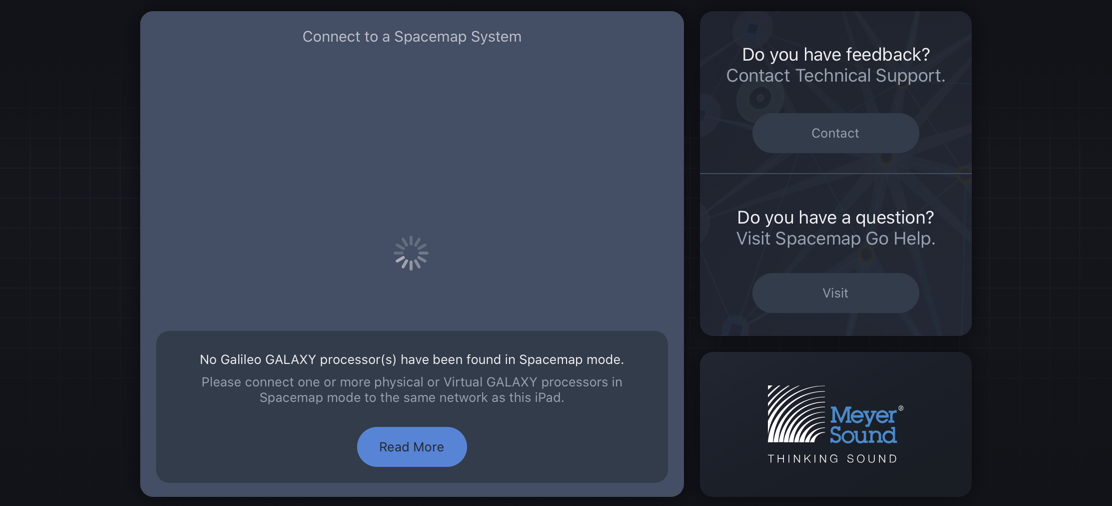
Task: Click the Meyer Sound branding card
Action: pyautogui.click(x=835, y=424)
